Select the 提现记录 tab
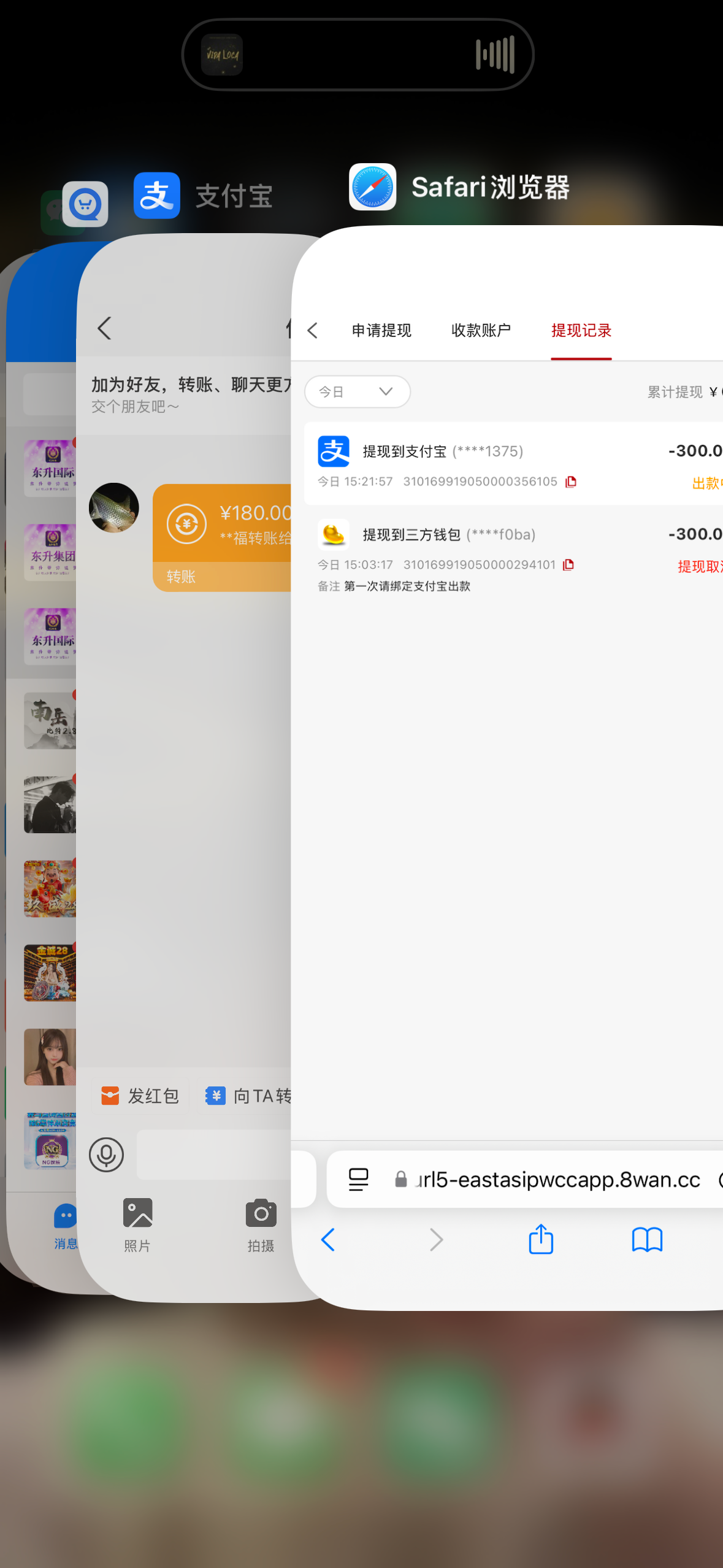Viewport: 723px width, 1568px height. (x=581, y=331)
